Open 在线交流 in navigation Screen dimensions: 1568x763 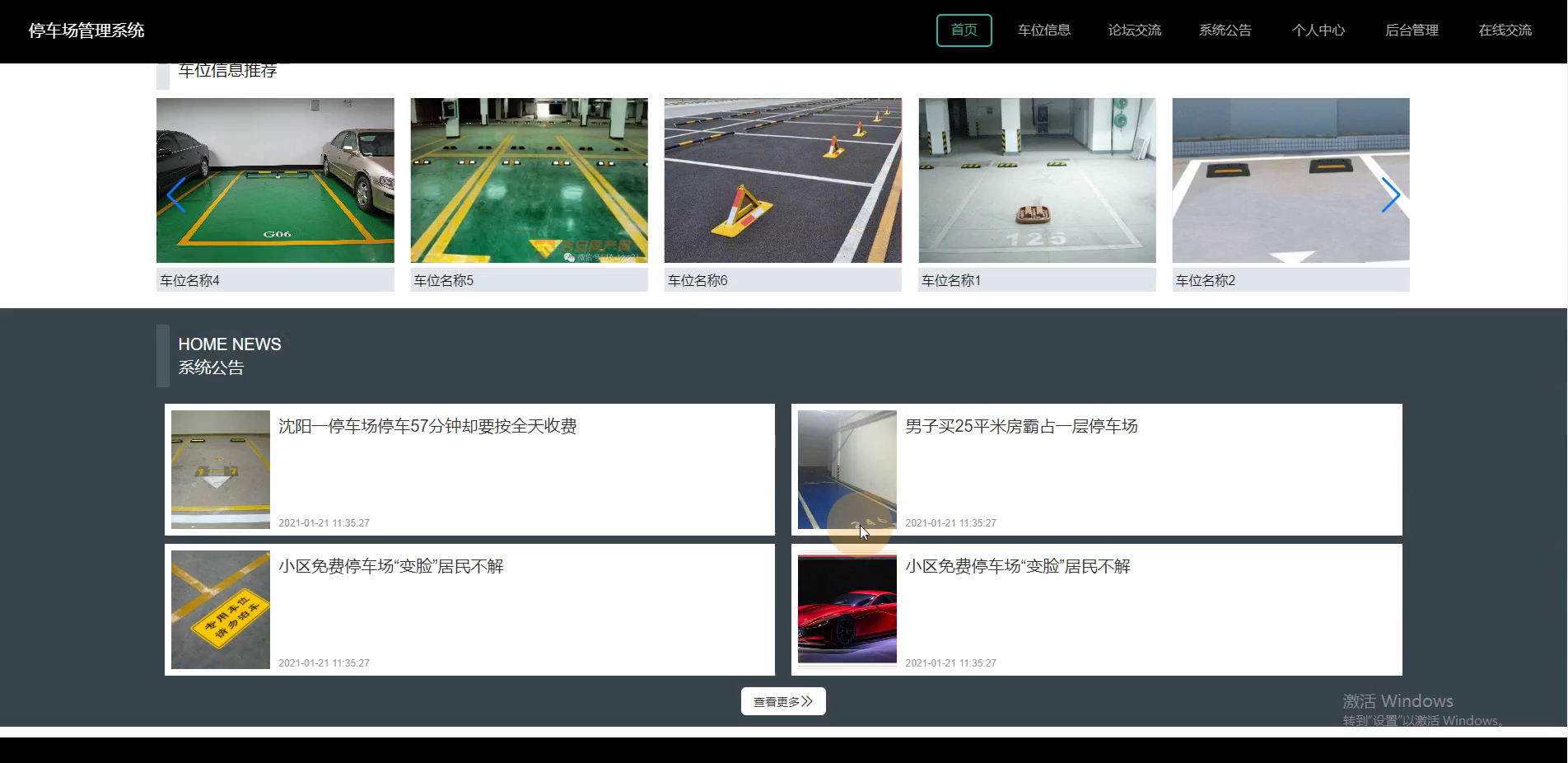click(1505, 30)
